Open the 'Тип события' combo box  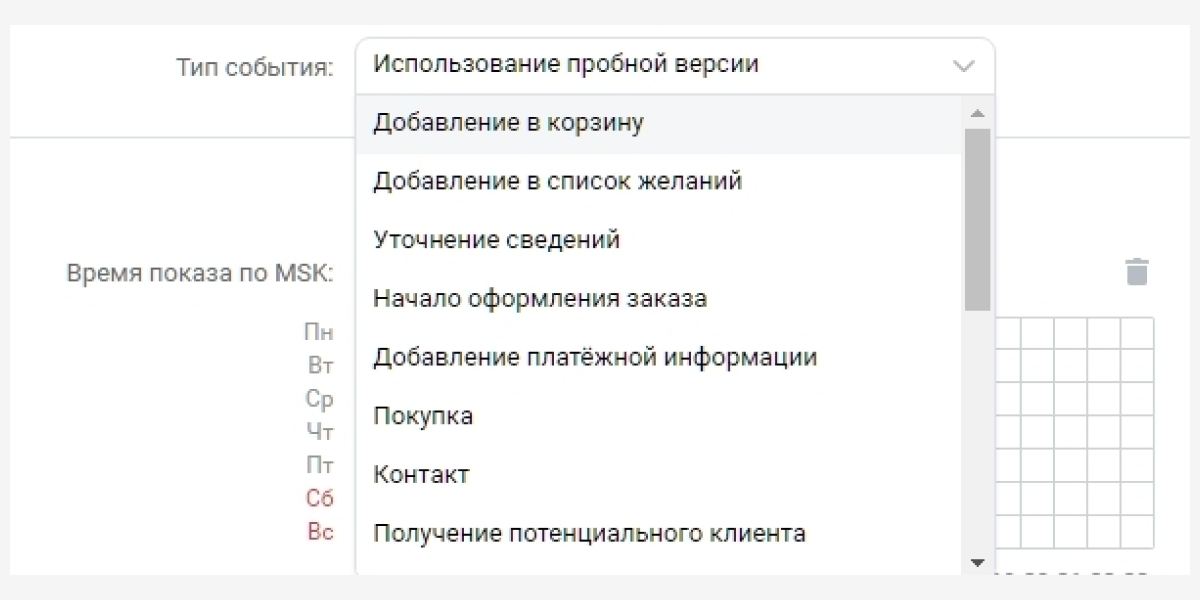click(x=660, y=66)
